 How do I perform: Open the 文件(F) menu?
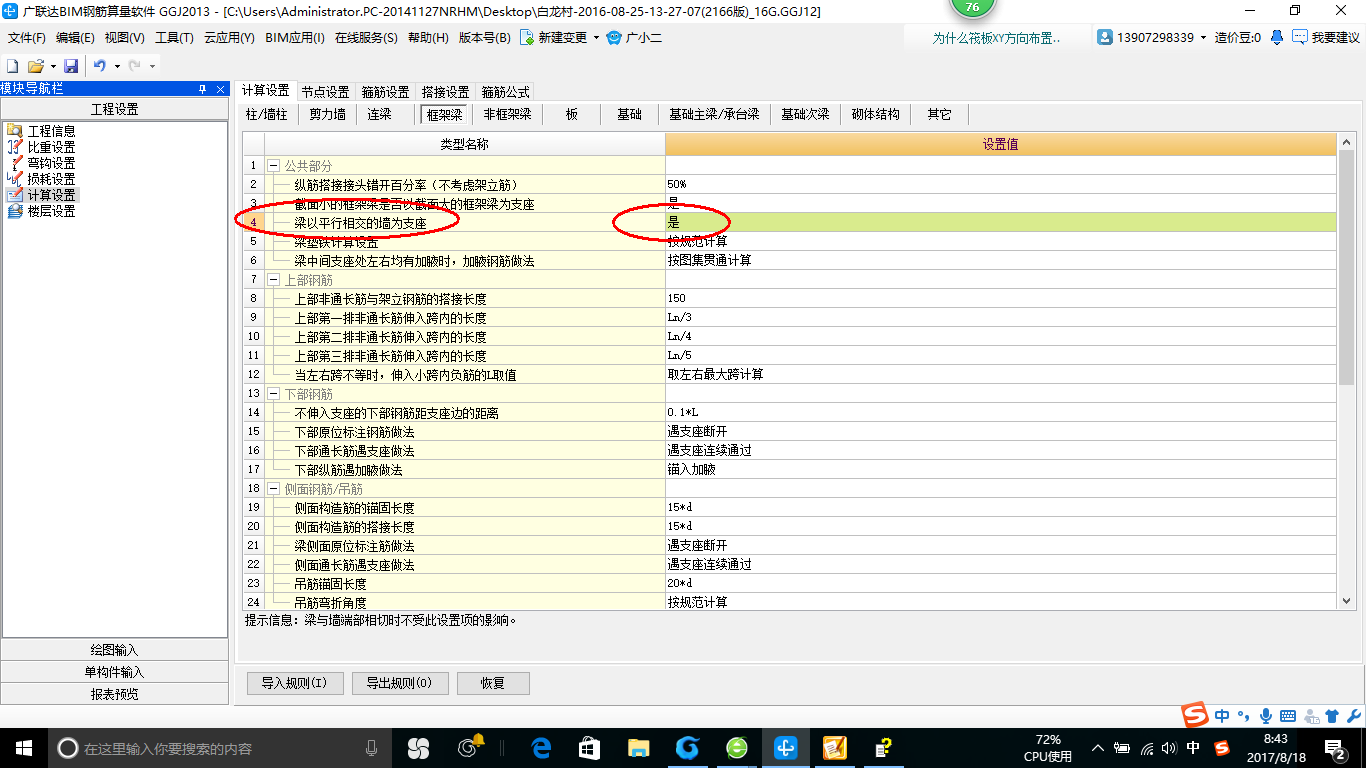27,38
